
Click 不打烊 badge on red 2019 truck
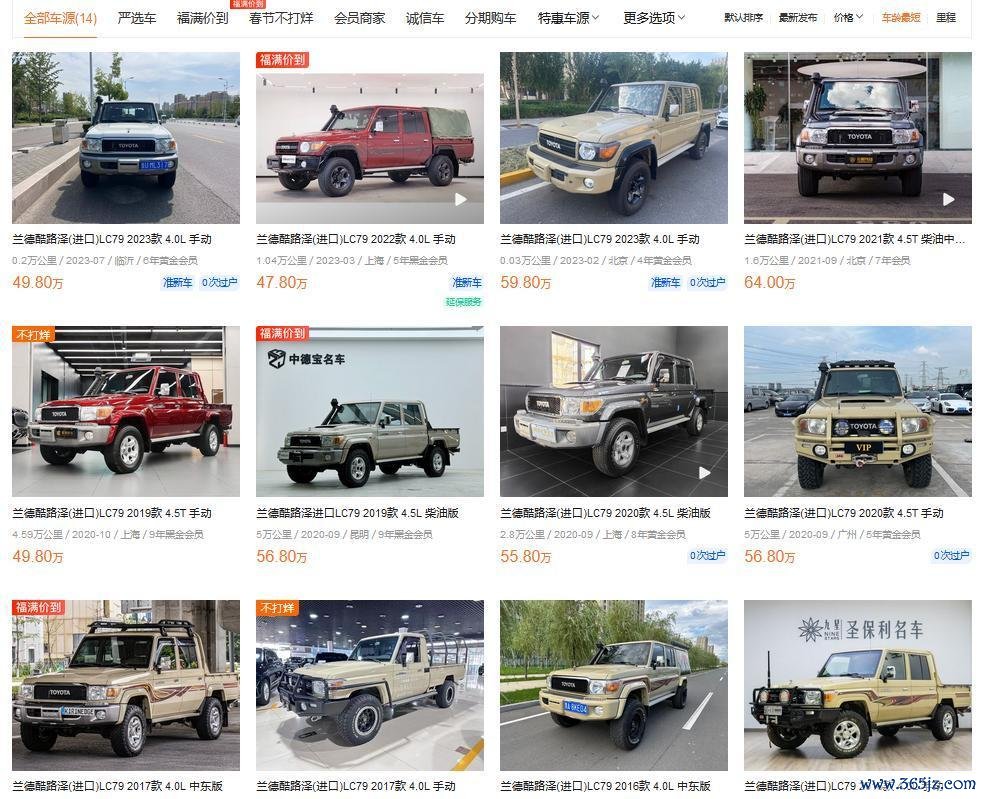34,334
